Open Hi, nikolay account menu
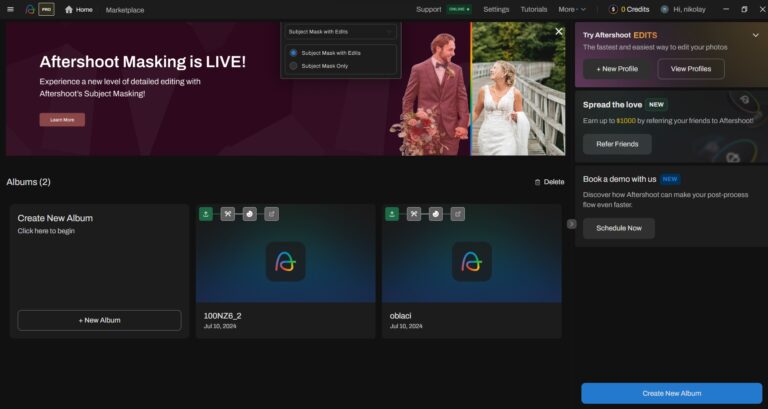Screen dimensions: 768x409 689,9
